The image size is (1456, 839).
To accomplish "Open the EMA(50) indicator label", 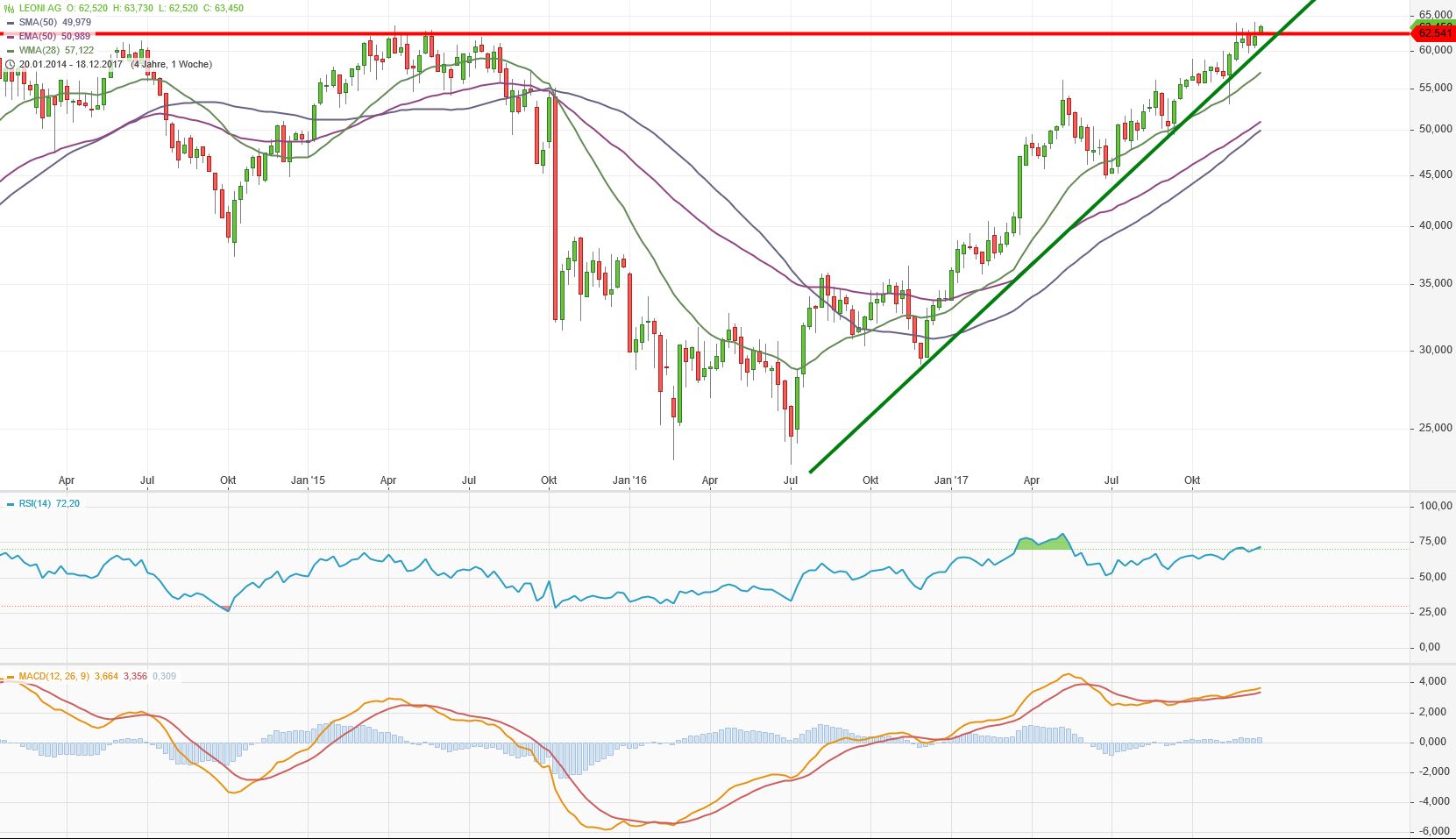I will pyautogui.click(x=39, y=36).
